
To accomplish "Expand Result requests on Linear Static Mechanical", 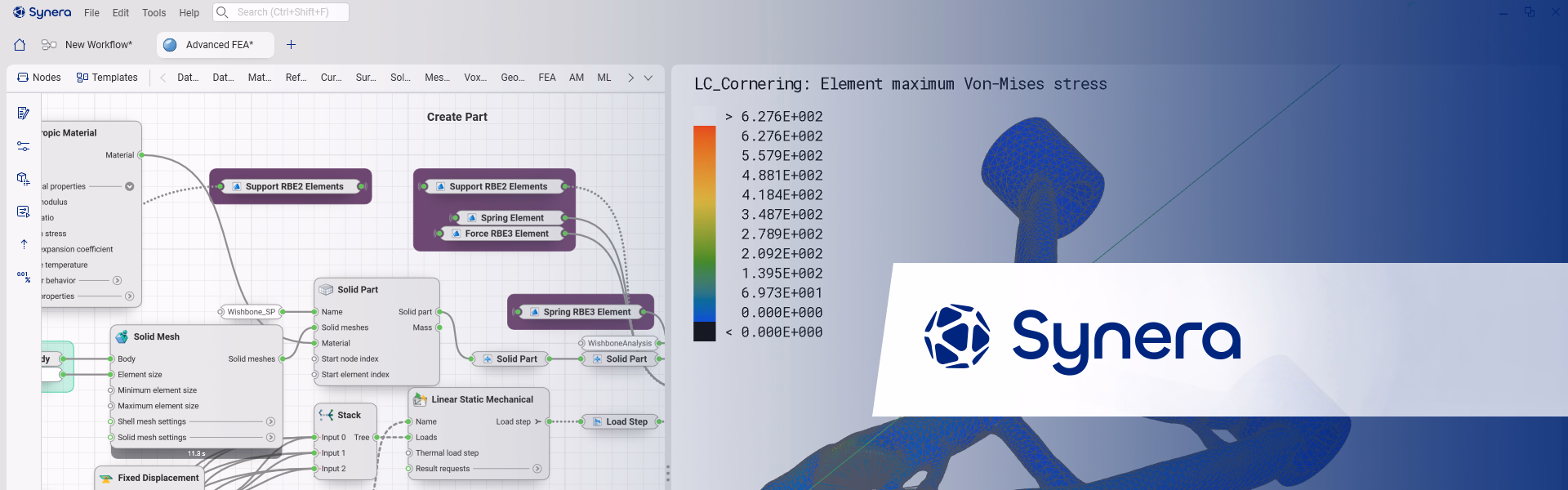I will (x=537, y=469).
